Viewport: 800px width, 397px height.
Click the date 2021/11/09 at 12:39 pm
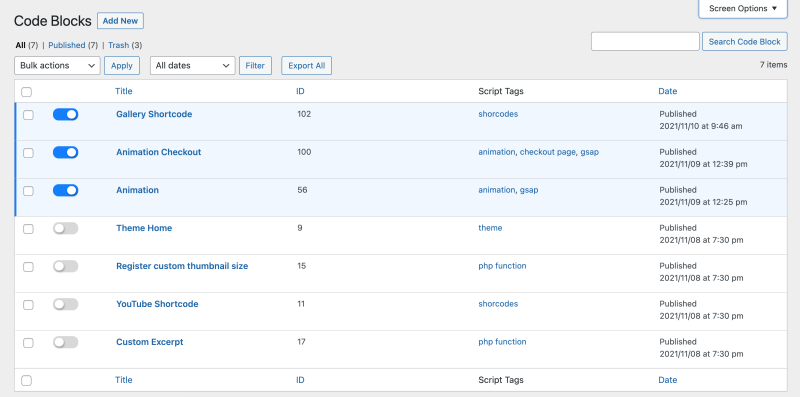click(703, 164)
